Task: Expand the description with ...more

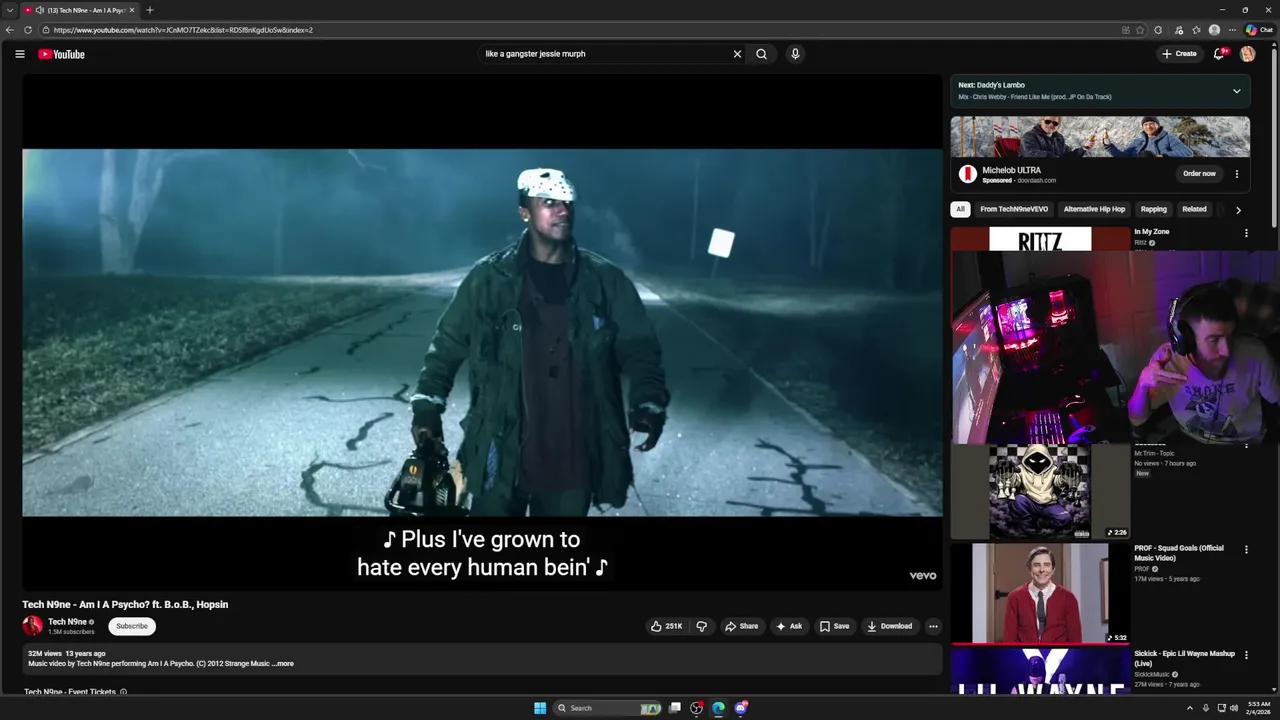Action: (x=284, y=664)
